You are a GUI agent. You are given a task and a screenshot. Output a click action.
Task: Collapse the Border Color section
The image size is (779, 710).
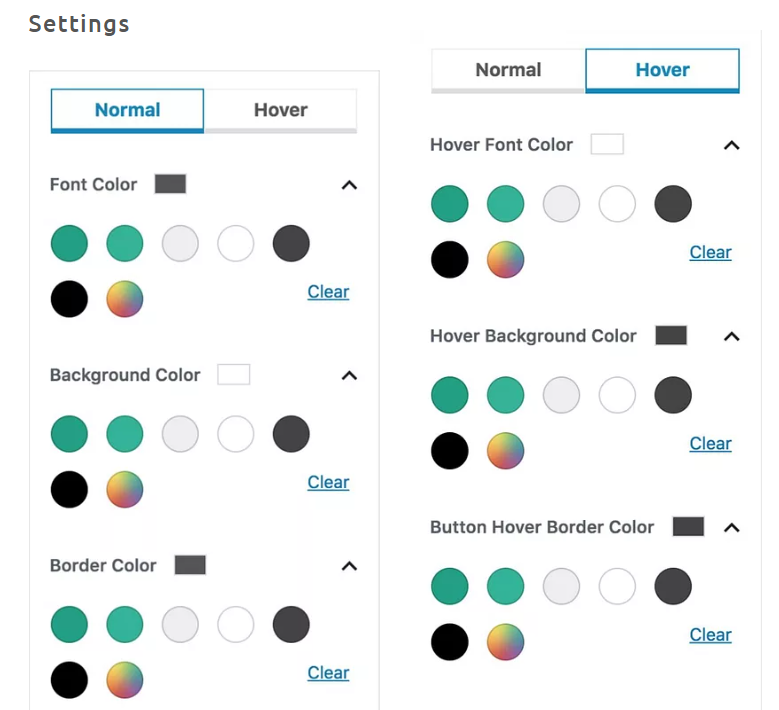pyautogui.click(x=349, y=566)
